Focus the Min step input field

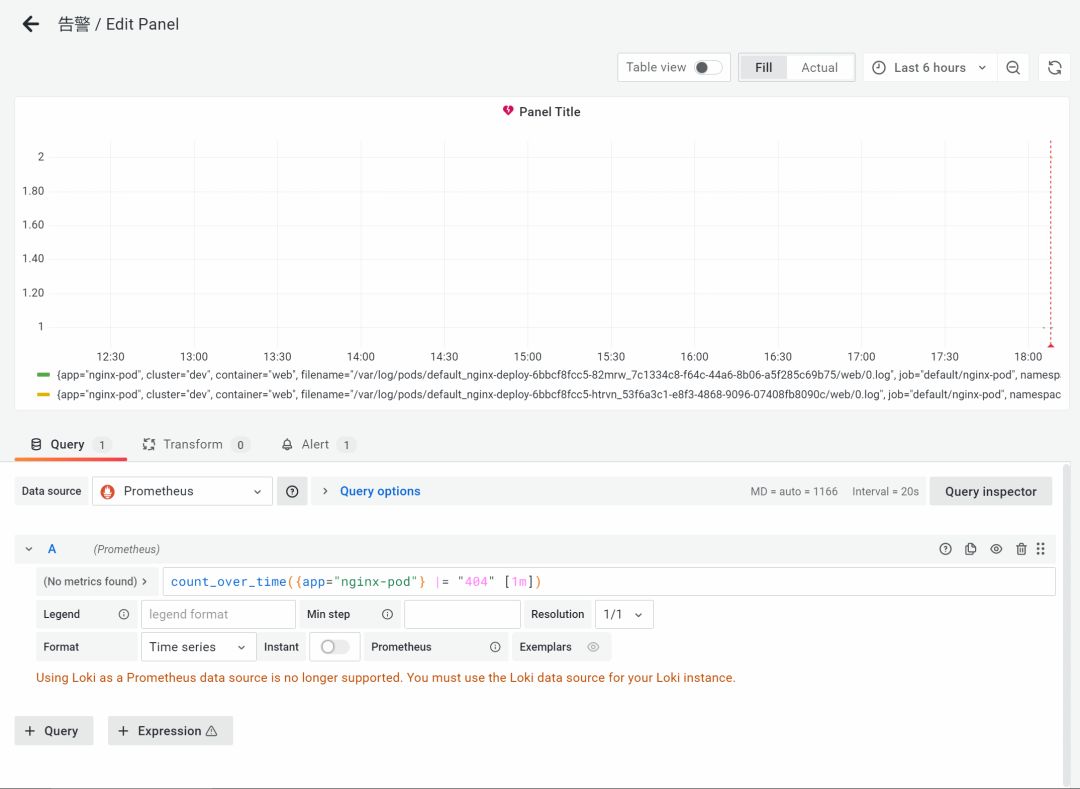point(462,614)
